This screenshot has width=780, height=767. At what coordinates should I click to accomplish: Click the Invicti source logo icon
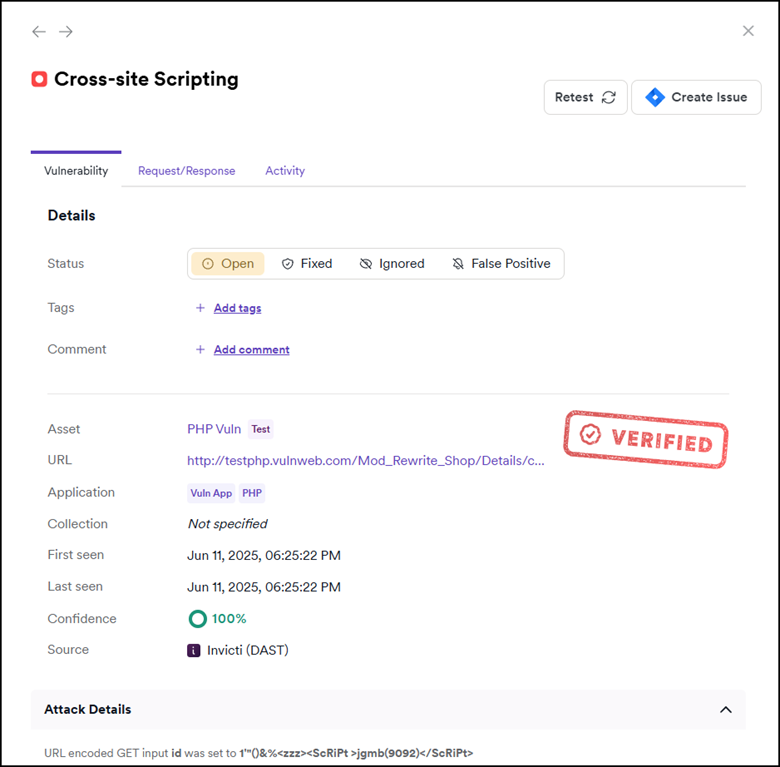pos(194,650)
